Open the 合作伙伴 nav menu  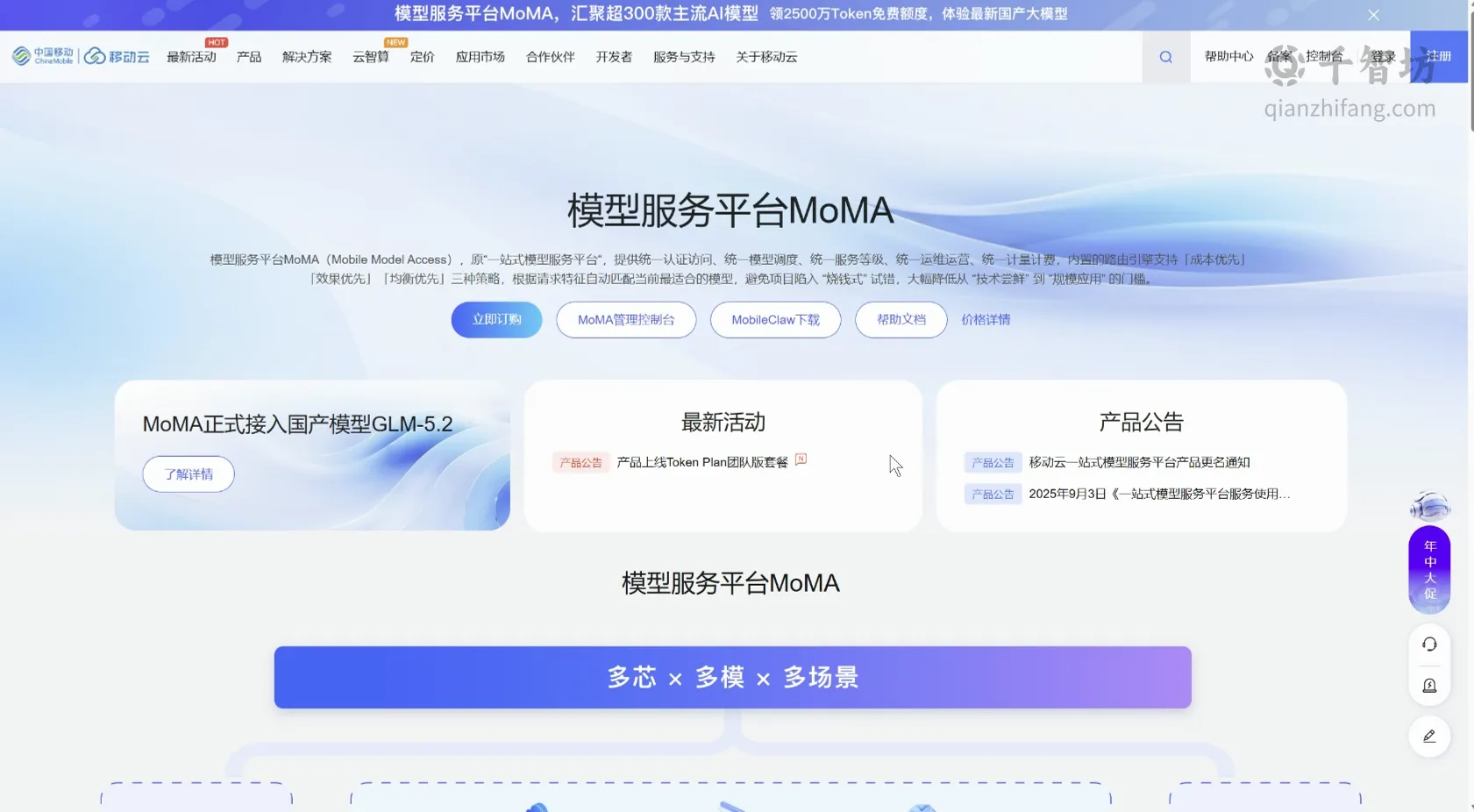point(551,57)
